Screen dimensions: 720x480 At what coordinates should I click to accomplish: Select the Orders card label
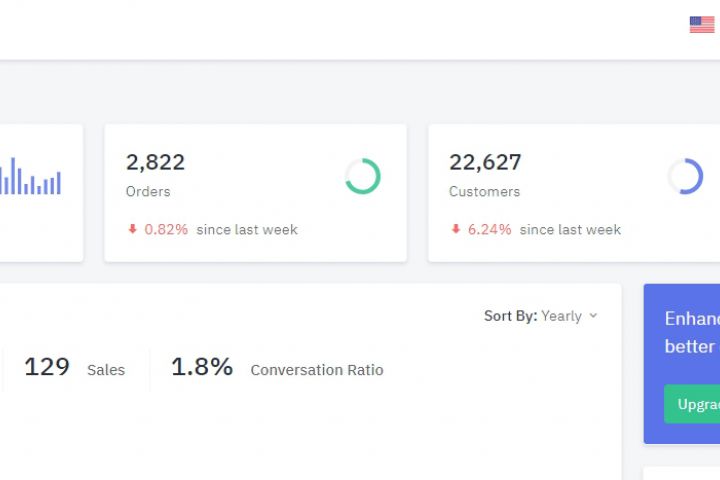tap(148, 191)
